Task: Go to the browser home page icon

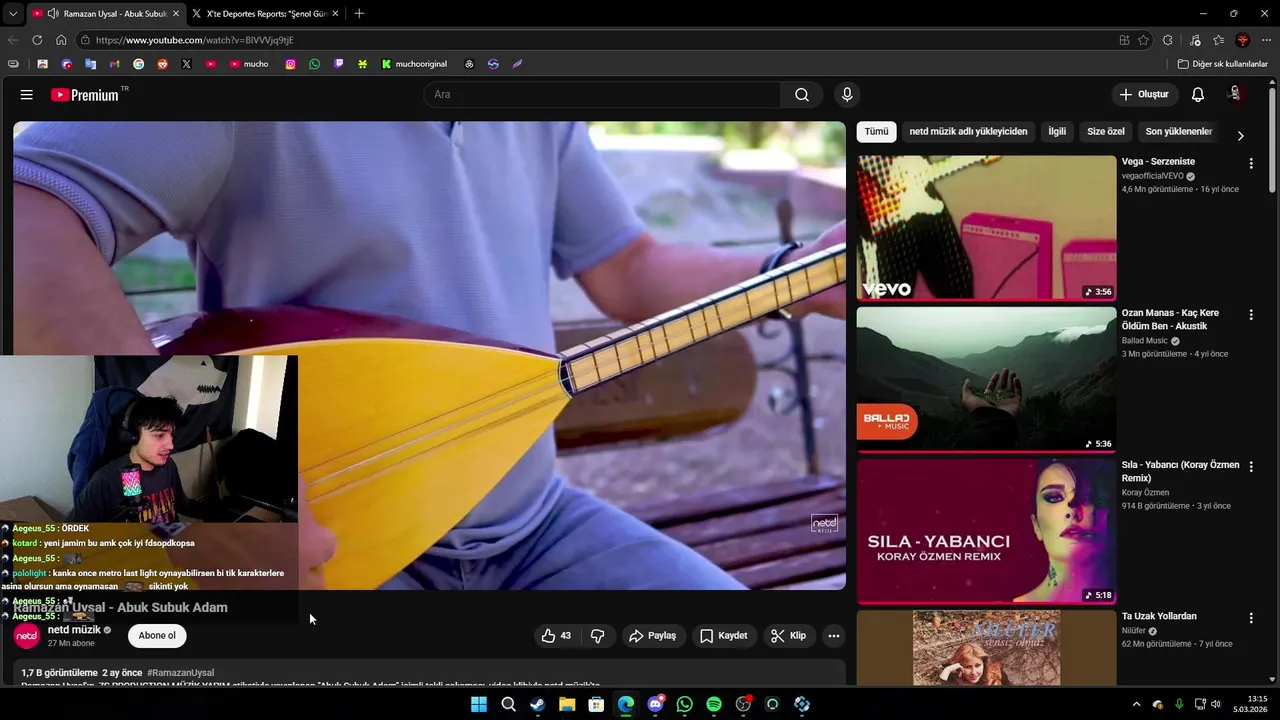Action: point(61,40)
